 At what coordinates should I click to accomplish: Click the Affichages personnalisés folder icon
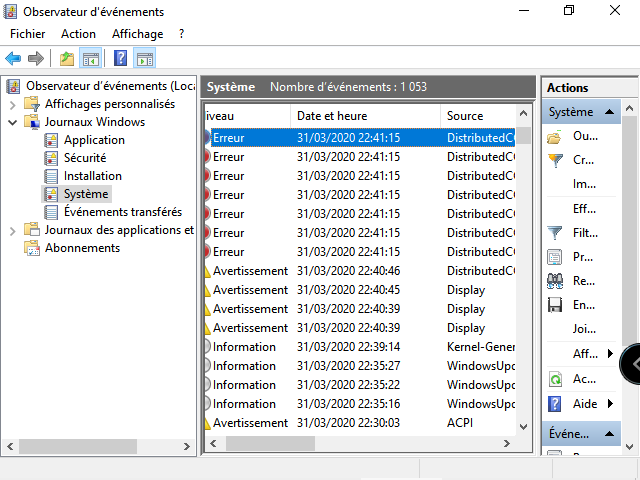coord(32,104)
